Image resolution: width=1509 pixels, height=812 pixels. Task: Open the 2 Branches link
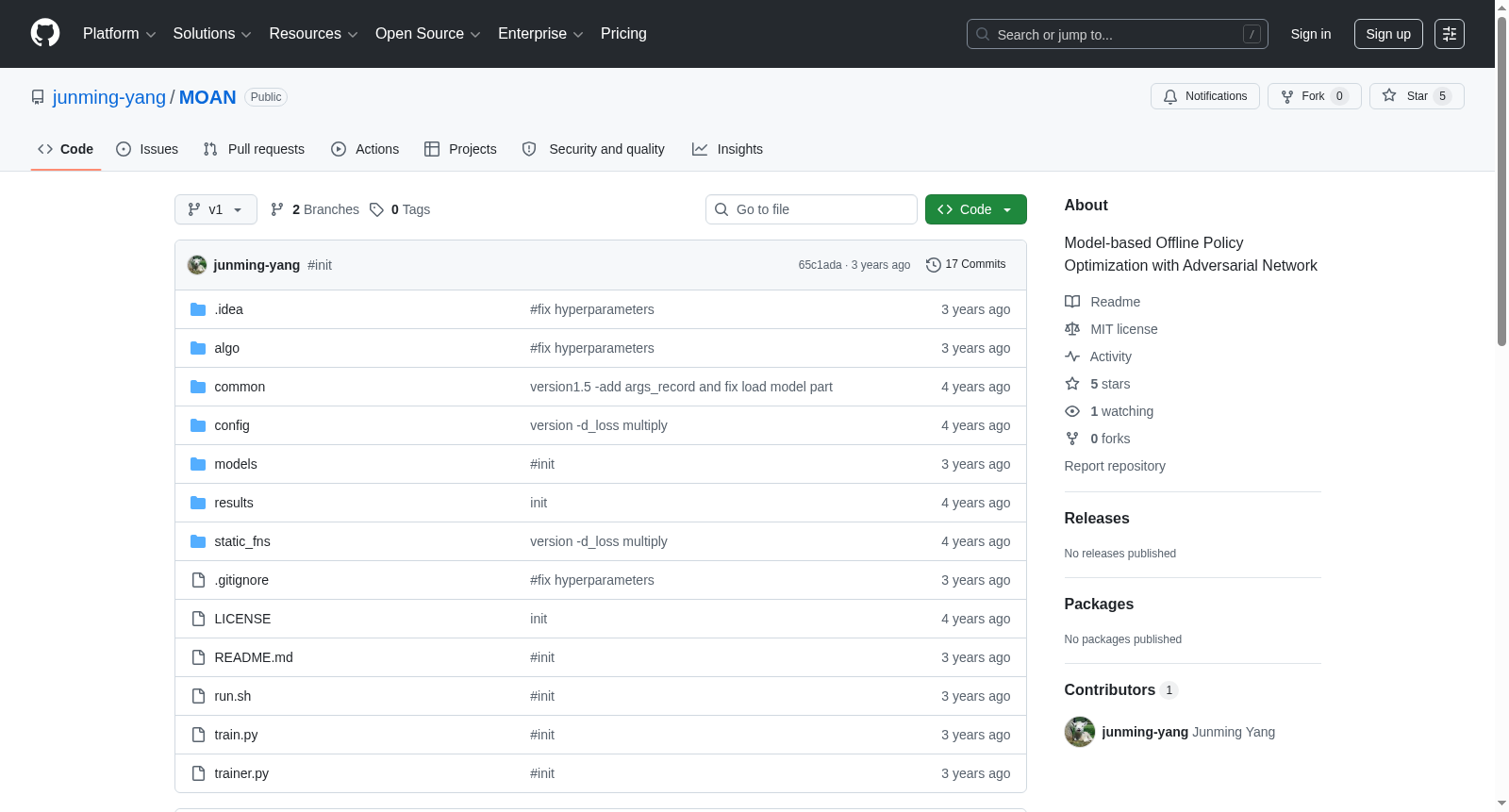point(315,209)
